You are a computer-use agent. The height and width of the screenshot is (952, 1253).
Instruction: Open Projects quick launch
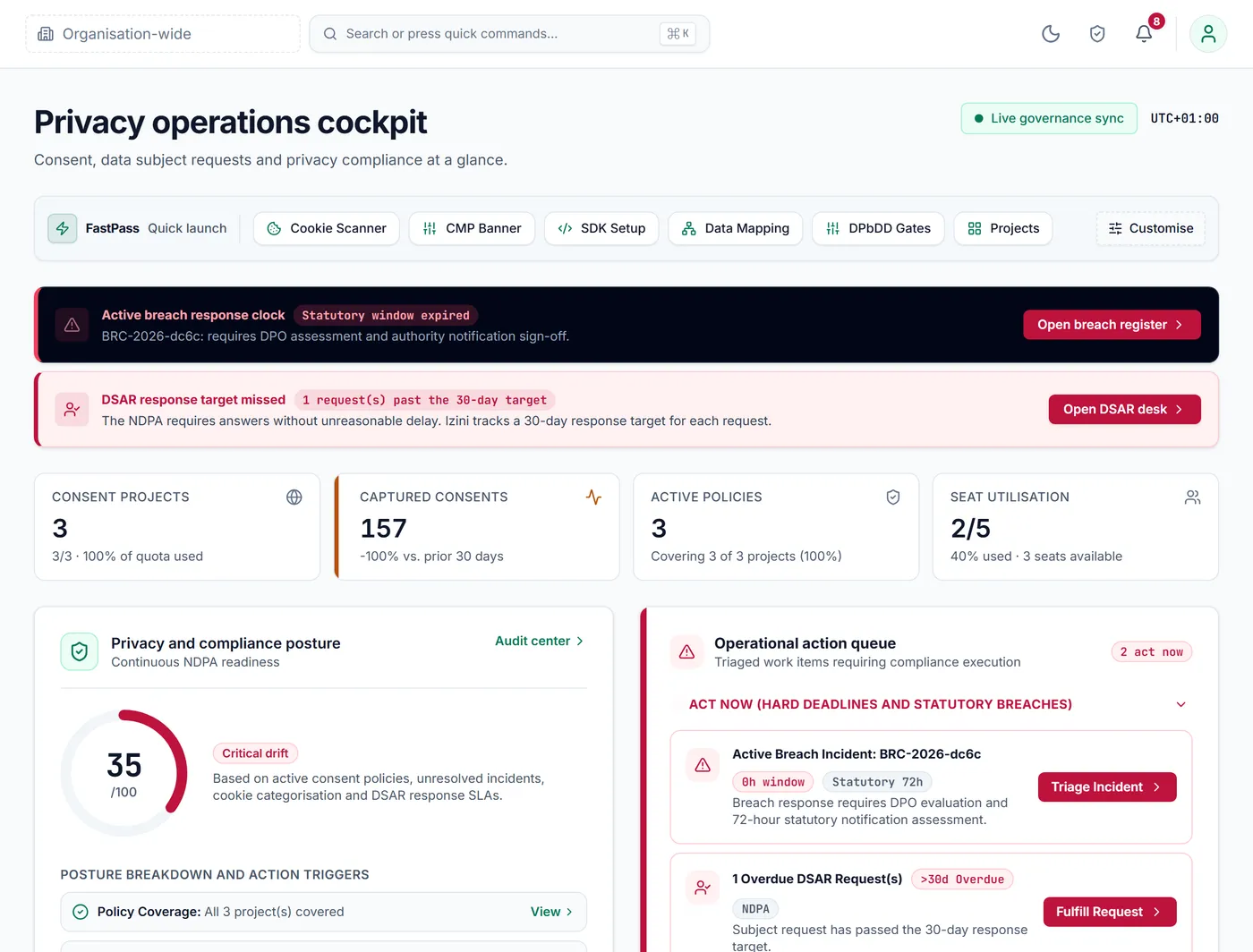tap(1003, 228)
